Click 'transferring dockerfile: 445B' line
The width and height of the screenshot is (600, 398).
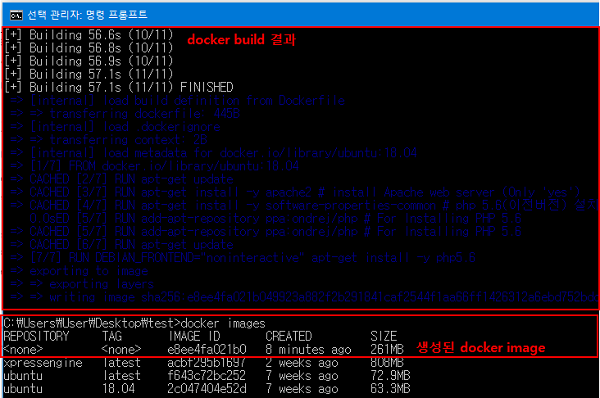[x=125, y=114]
